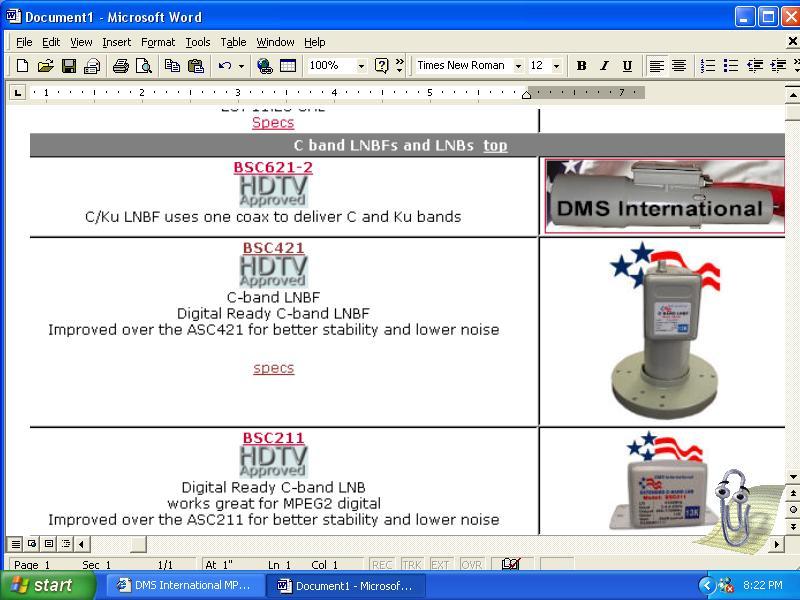Open the Format menu
800x600 pixels.
158,42
